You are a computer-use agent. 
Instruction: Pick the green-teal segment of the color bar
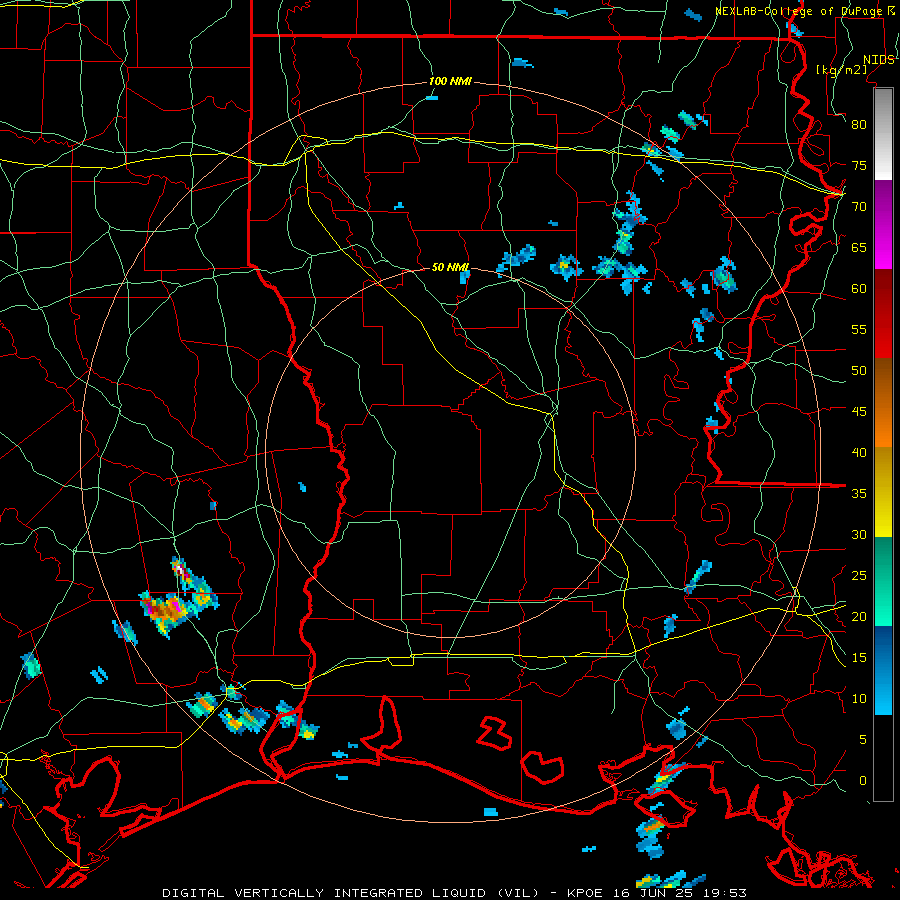pyautogui.click(x=883, y=581)
